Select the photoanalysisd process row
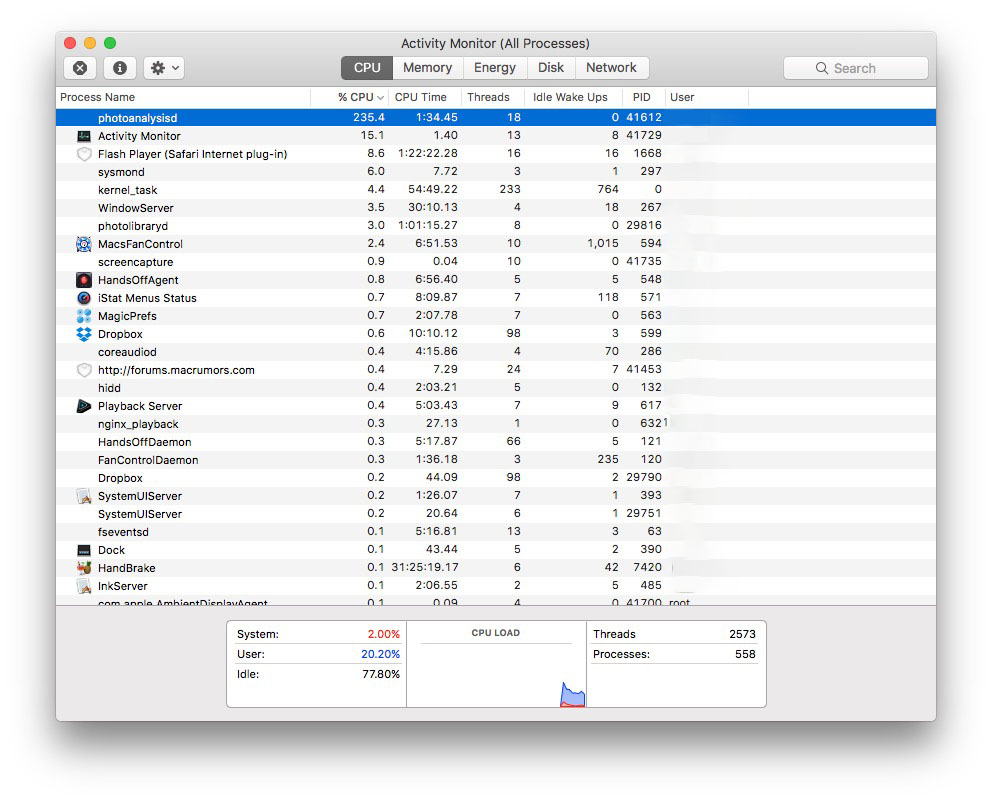Image resolution: width=992 pixels, height=801 pixels. [x=496, y=118]
